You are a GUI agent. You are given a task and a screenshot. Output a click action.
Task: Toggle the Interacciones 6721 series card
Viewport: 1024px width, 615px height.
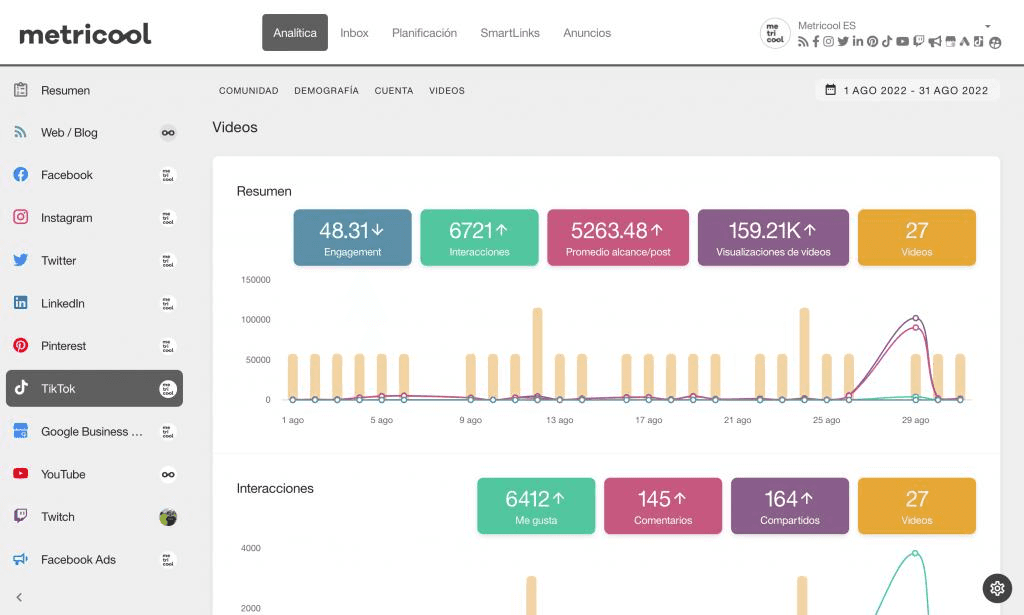[479, 238]
